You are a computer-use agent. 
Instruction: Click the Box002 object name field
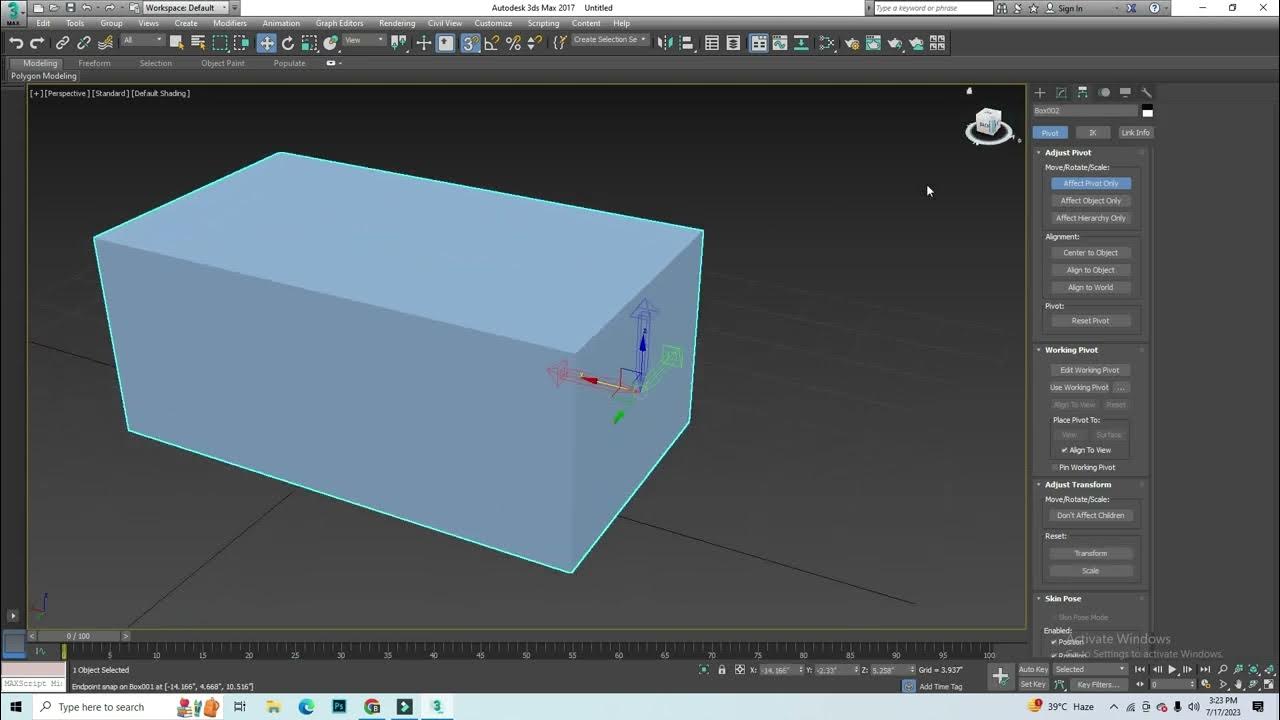point(1086,111)
